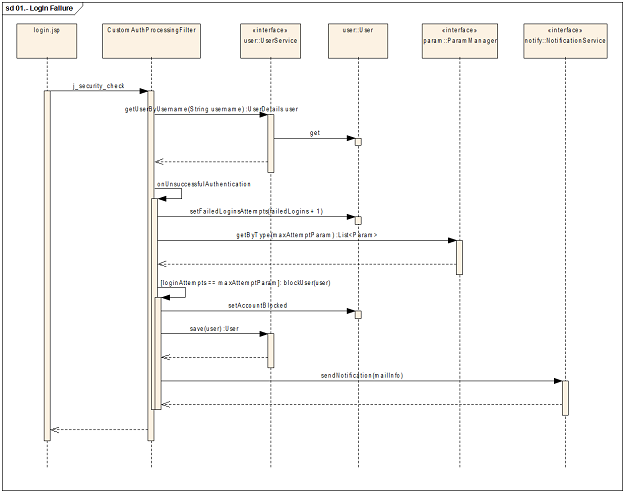
Task: Select the login.jsp activation bar
Action: point(47,265)
